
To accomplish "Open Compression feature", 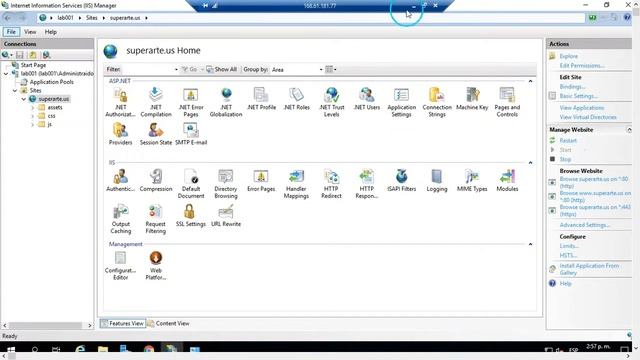I will tap(156, 180).
